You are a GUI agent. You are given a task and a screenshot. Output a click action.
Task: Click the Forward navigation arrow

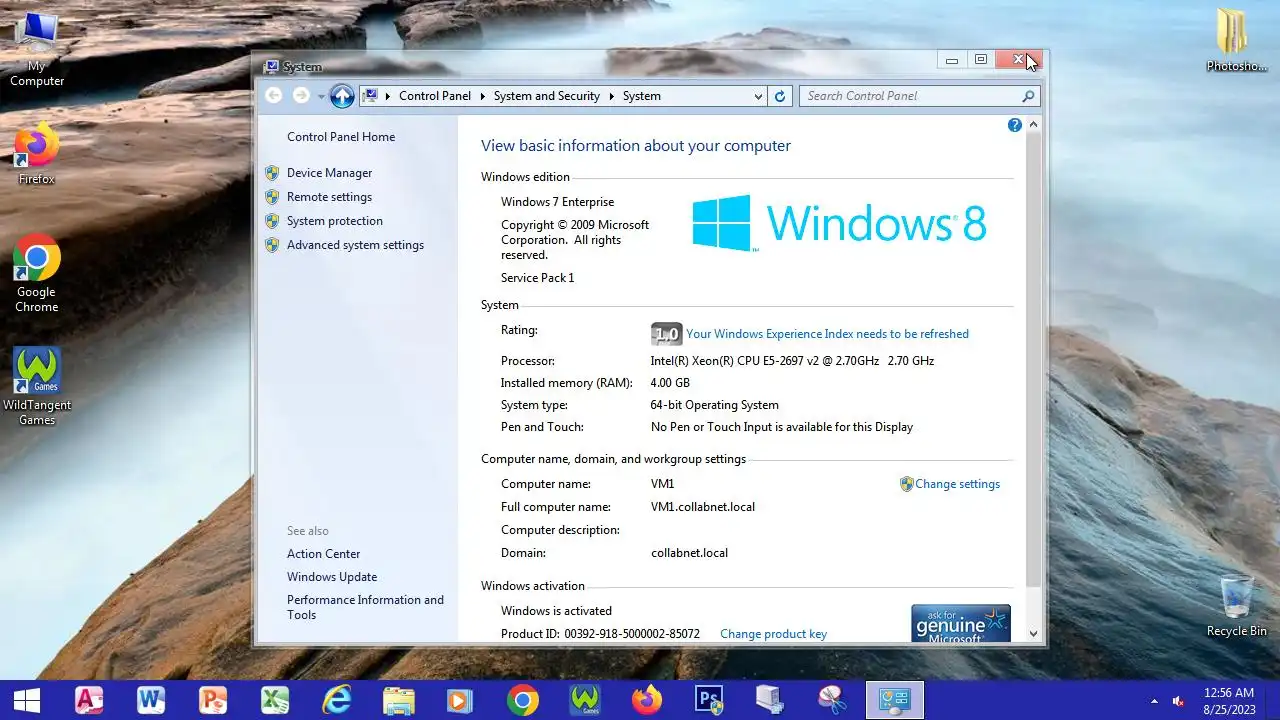[301, 96]
